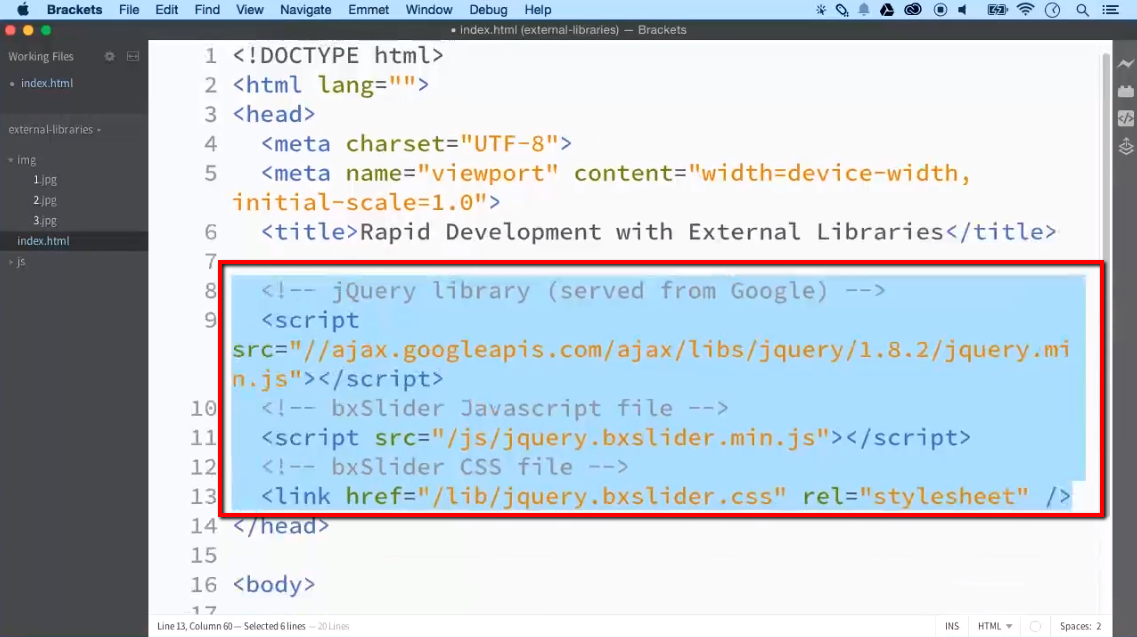Click the layered upload icon in right toolbar
The image size is (1137, 637).
pos(1125,147)
